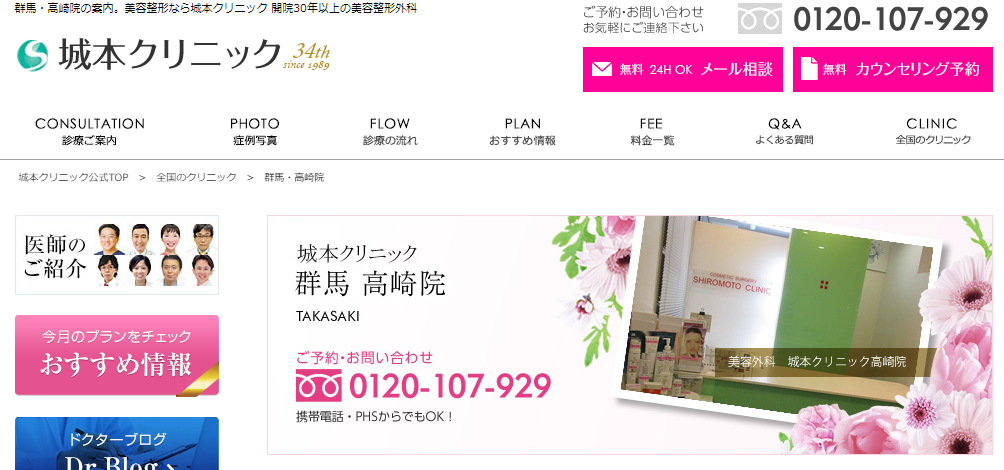Open the 医師のご紹介 doctors banner
Image resolution: width=1004 pixels, height=470 pixels.
pyautogui.click(x=117, y=255)
